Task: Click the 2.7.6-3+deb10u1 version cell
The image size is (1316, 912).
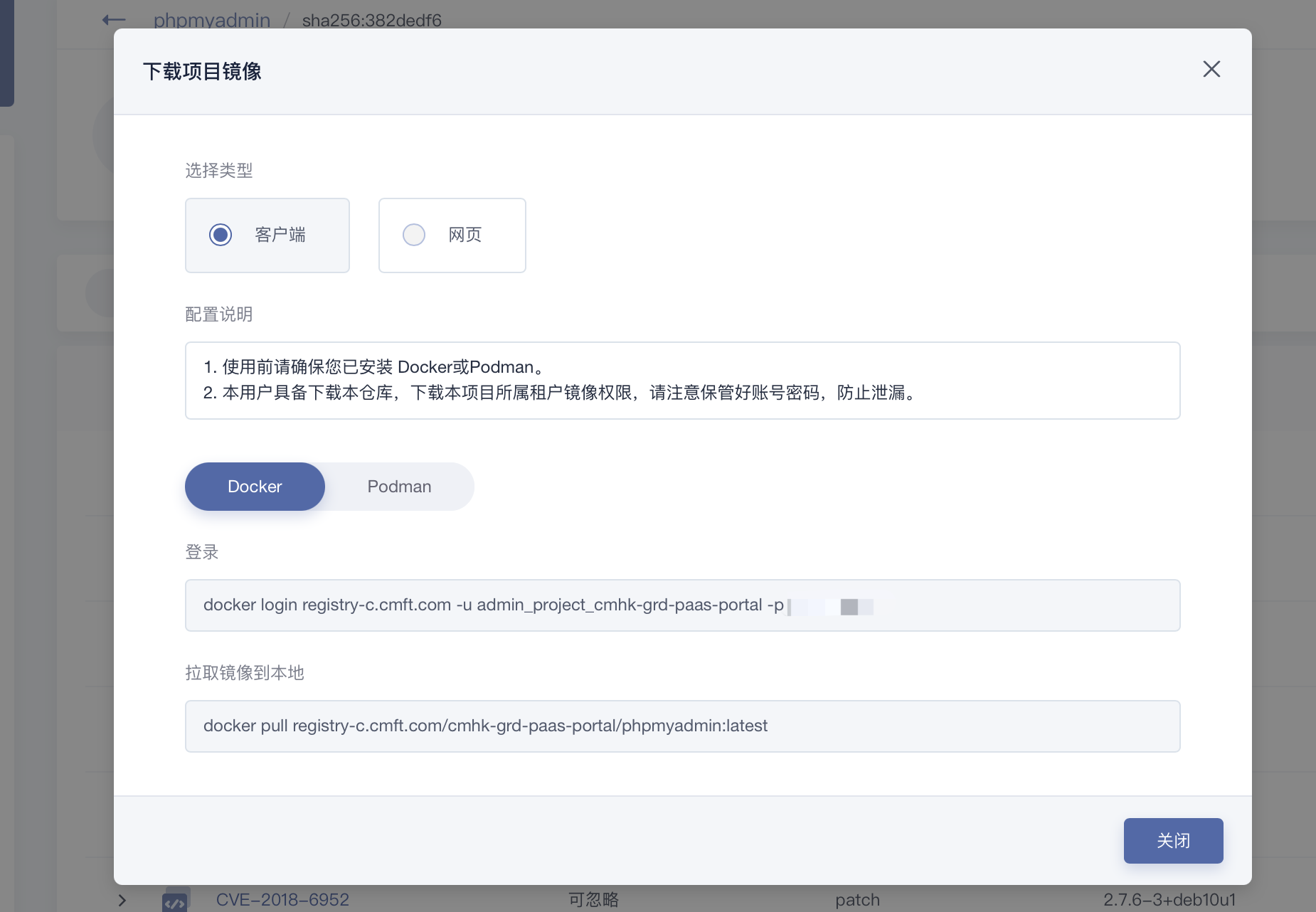Action: [1169, 900]
